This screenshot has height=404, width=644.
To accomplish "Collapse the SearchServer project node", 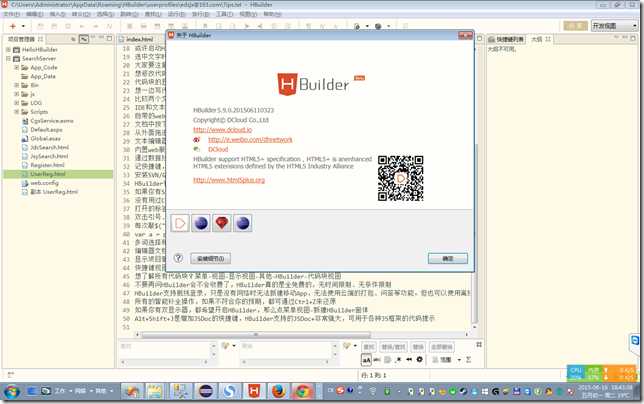I will 8,59.
